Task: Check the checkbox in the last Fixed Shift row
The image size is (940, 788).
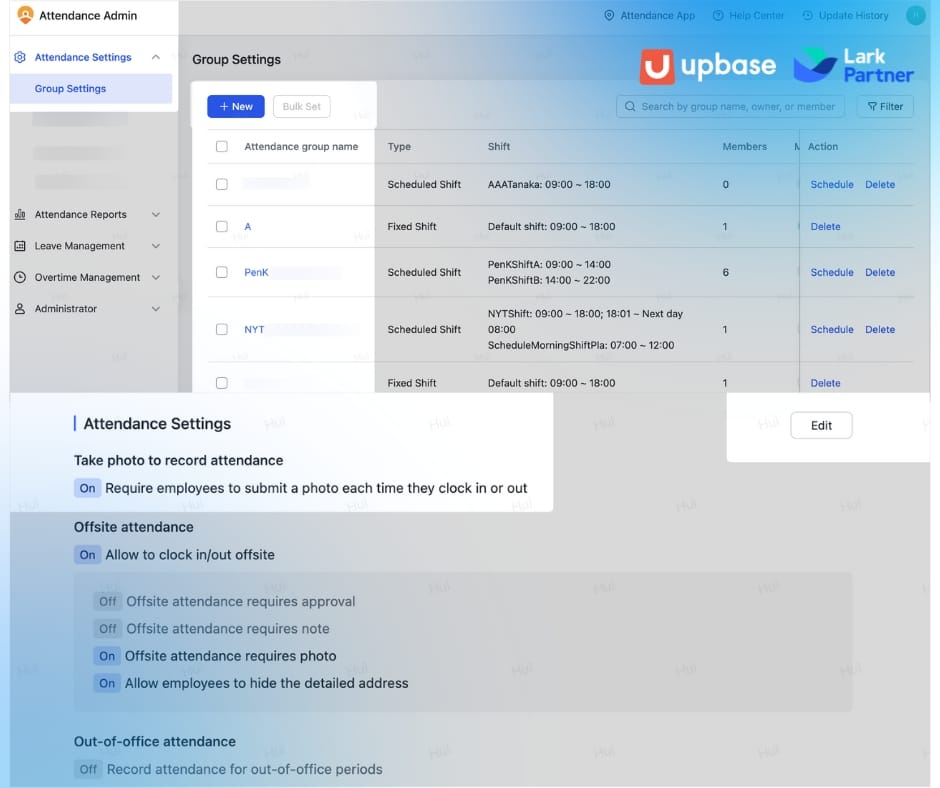Action: coord(222,383)
